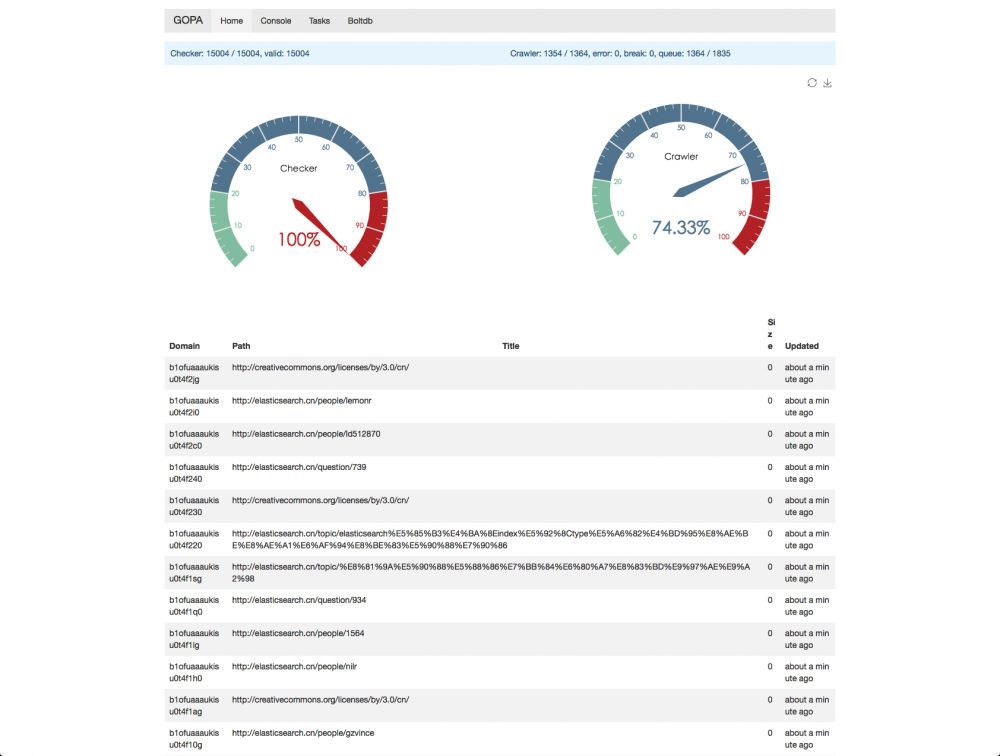The image size is (1000, 756).
Task: Click the Crawler 74.33% reading
Action: [x=680, y=228]
